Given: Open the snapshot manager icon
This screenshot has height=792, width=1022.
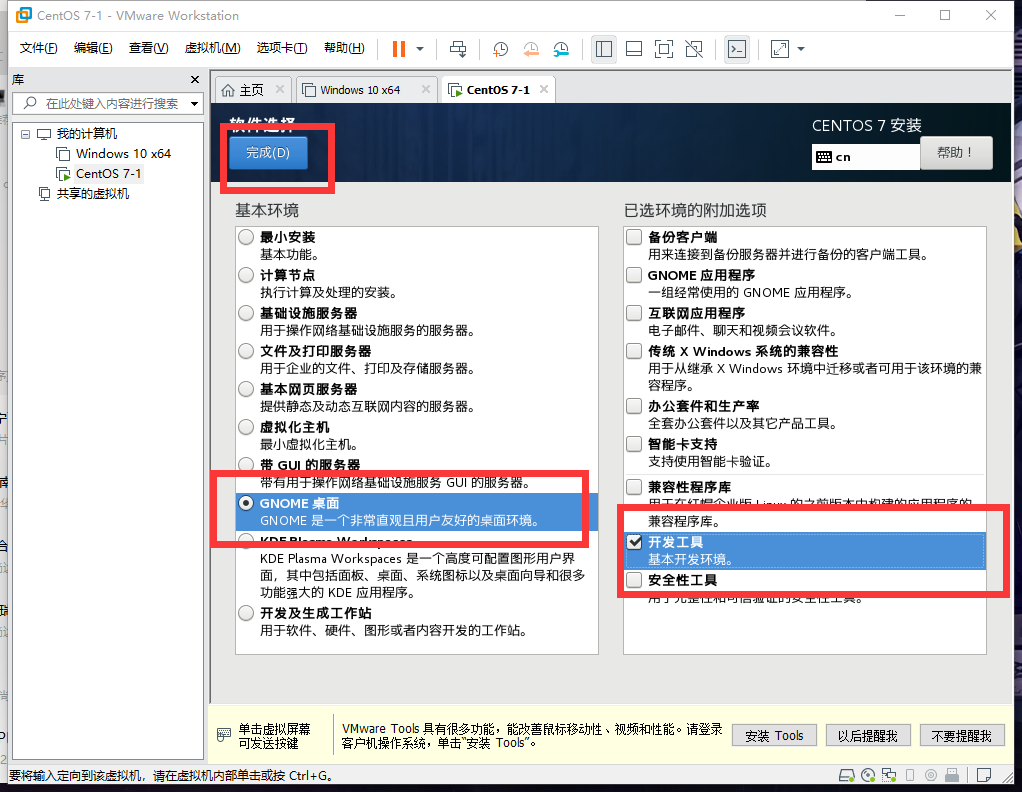Looking at the screenshot, I should pos(561,49).
